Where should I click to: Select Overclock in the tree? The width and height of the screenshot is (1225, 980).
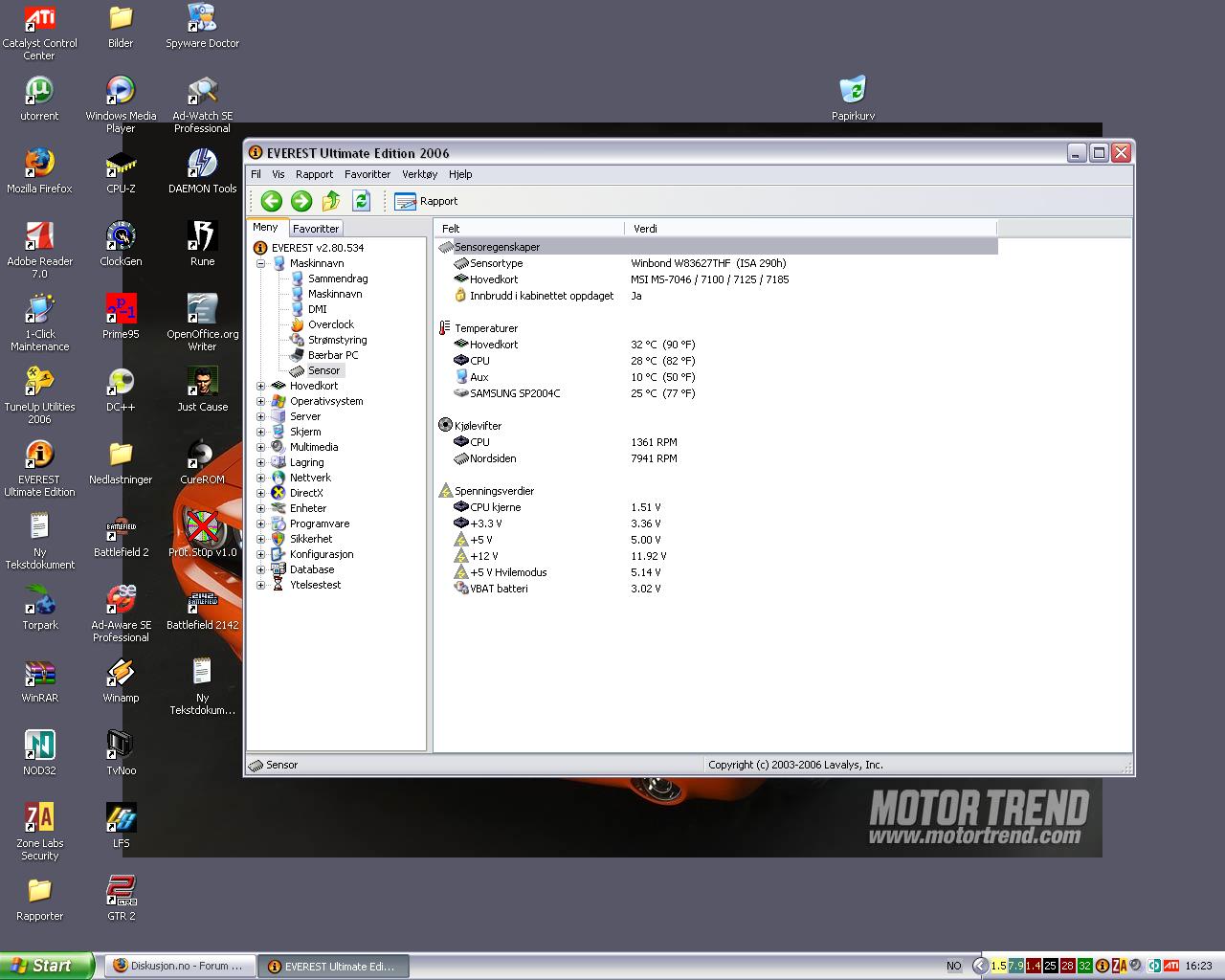pos(331,324)
